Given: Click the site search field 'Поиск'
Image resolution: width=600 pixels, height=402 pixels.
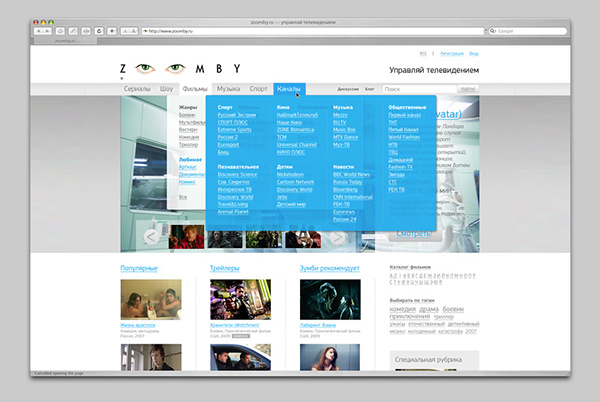Looking at the screenshot, I should (x=419, y=89).
